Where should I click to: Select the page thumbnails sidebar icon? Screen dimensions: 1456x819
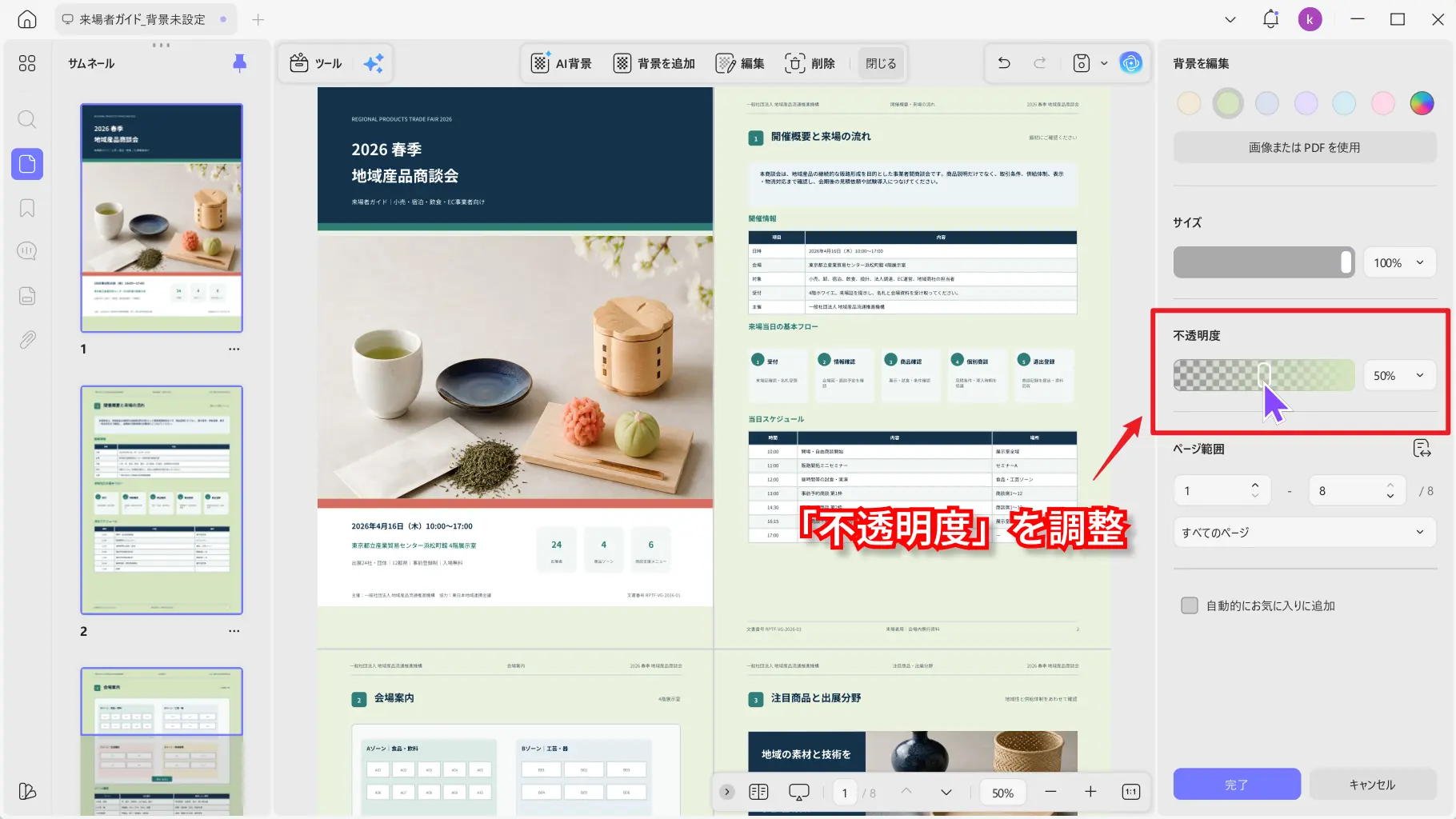click(27, 164)
